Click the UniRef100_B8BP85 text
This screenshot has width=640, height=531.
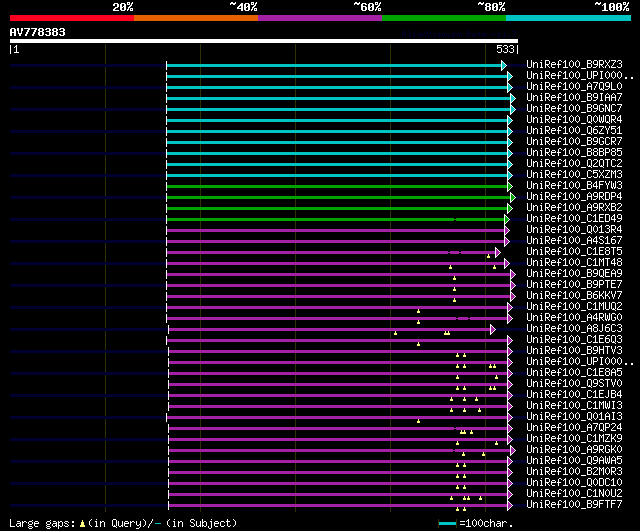[574, 153]
